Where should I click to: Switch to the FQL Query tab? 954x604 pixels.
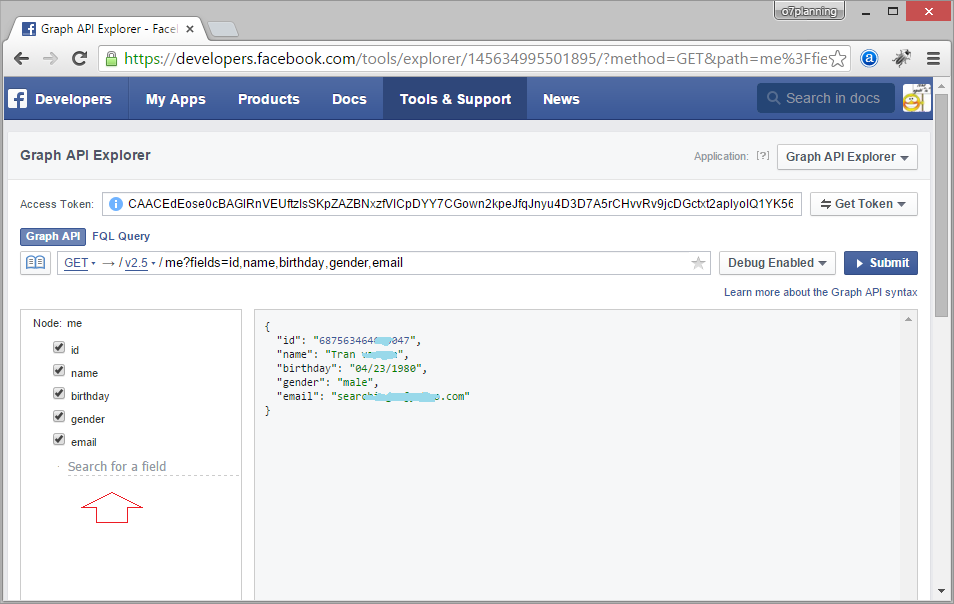[x=121, y=236]
